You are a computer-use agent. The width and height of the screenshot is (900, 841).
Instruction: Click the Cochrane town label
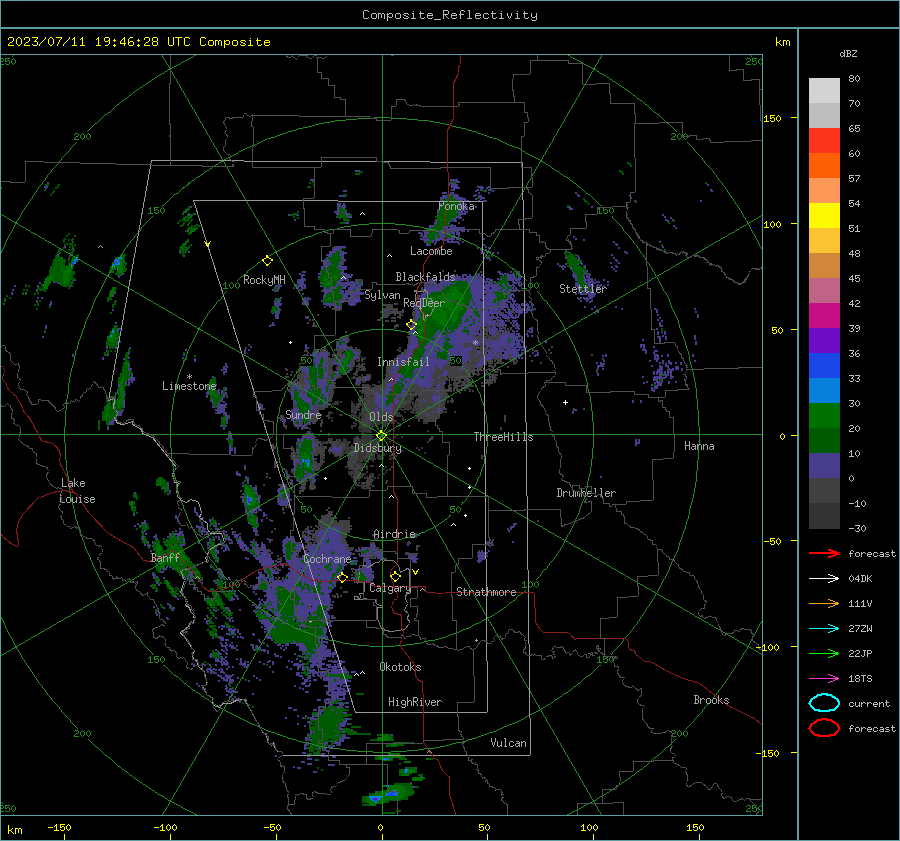(327, 559)
